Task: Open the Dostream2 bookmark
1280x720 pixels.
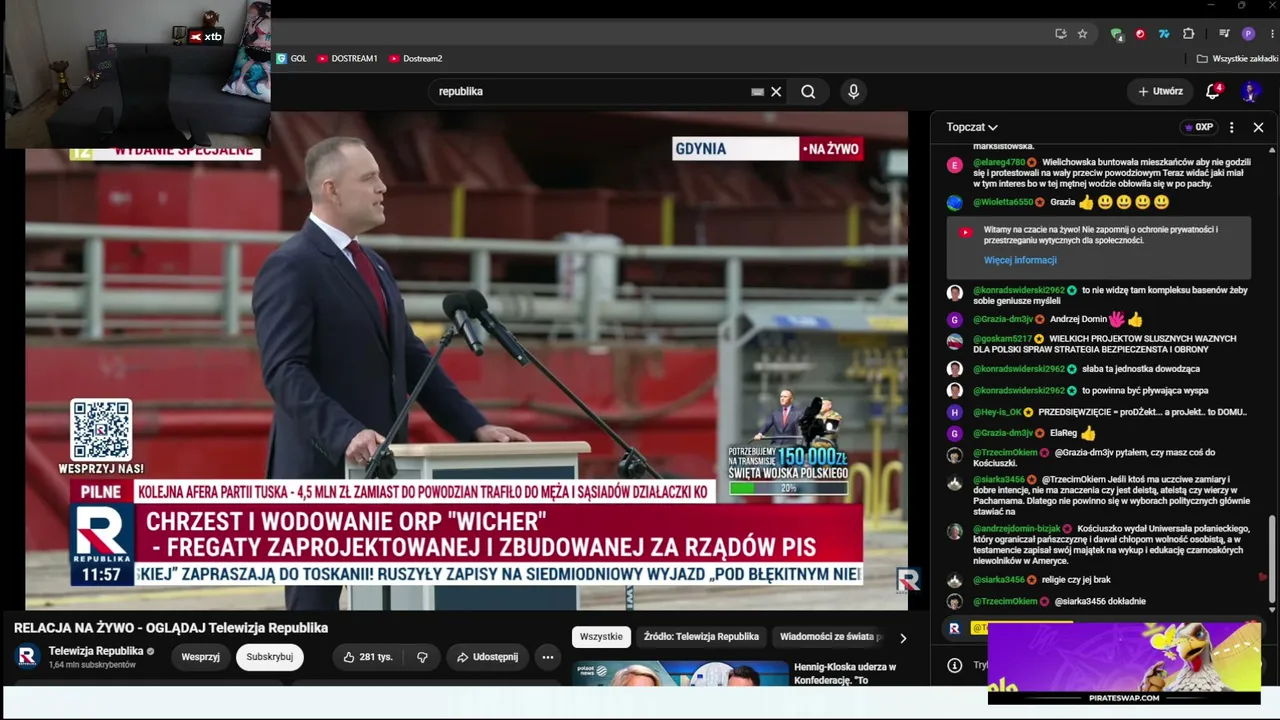Action: coord(415,59)
